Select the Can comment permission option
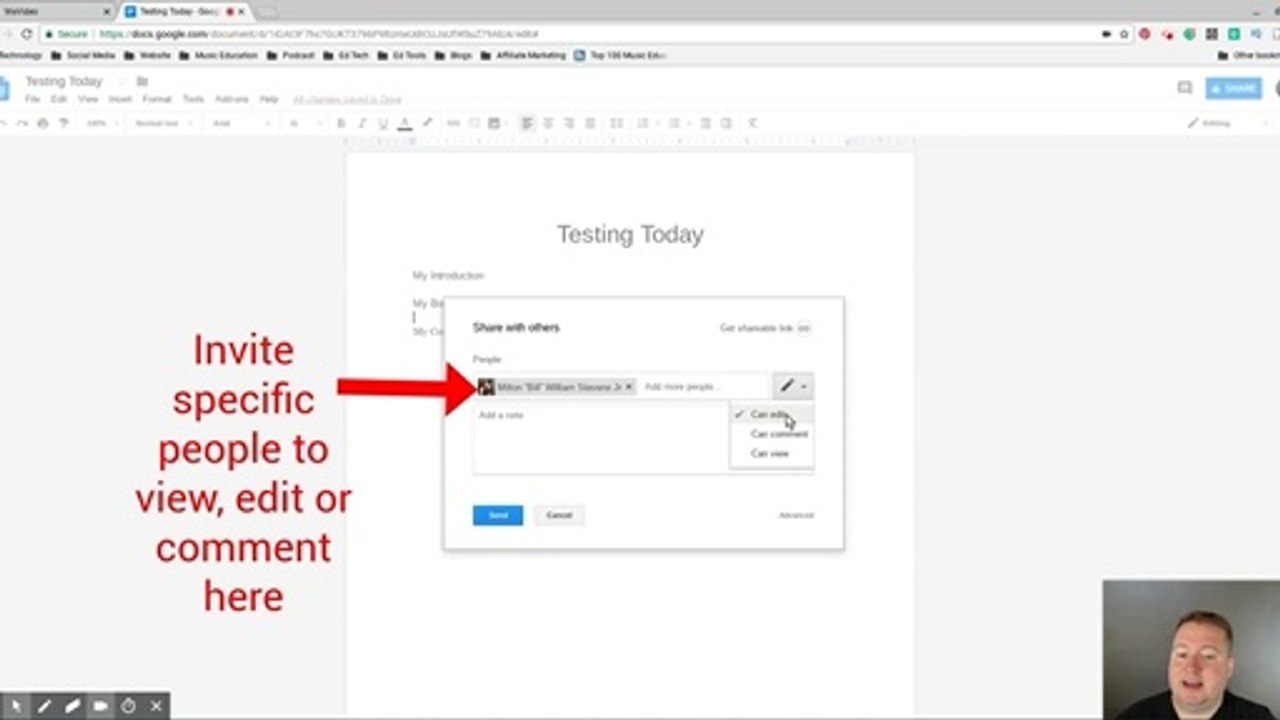The image size is (1280, 720). [772, 434]
